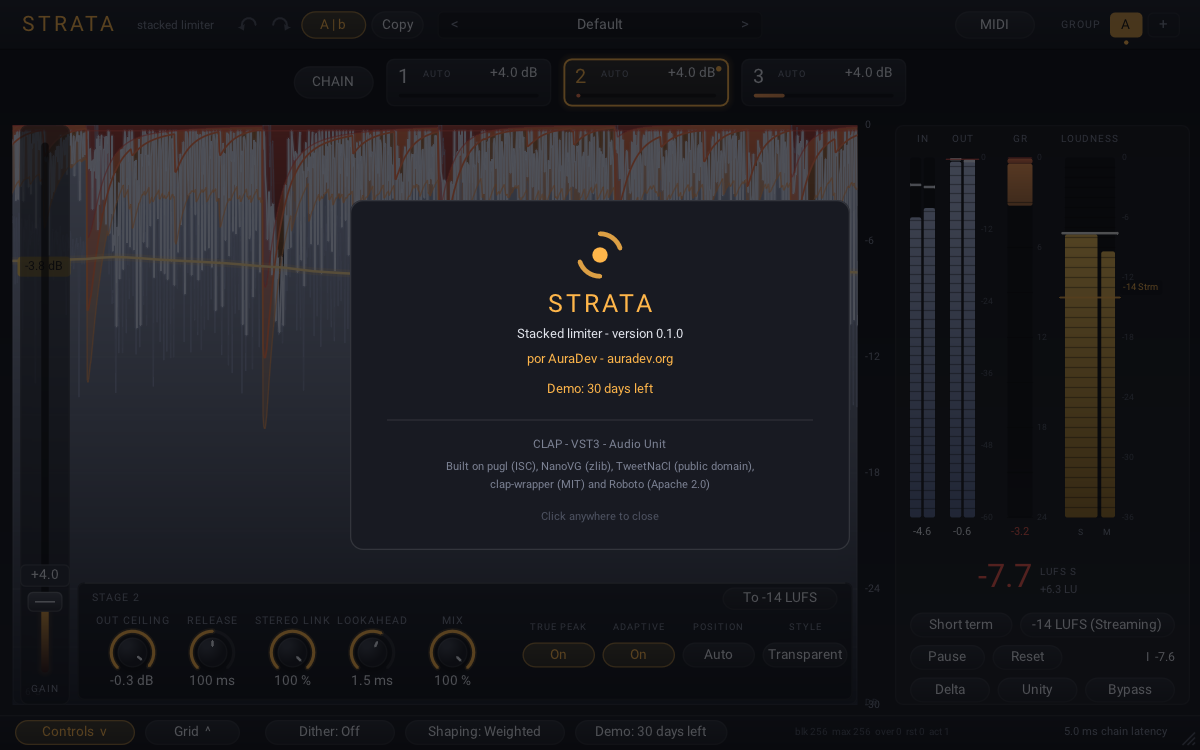
Task: Select stage 3 tab
Action: click(x=823, y=82)
